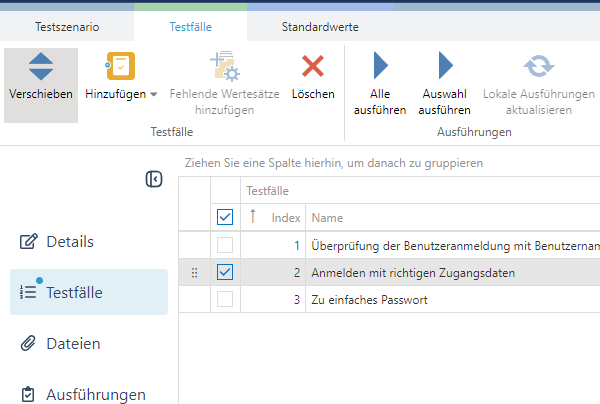Click the Verschieben move icon
The width and height of the screenshot is (600, 404).
pyautogui.click(x=41, y=68)
